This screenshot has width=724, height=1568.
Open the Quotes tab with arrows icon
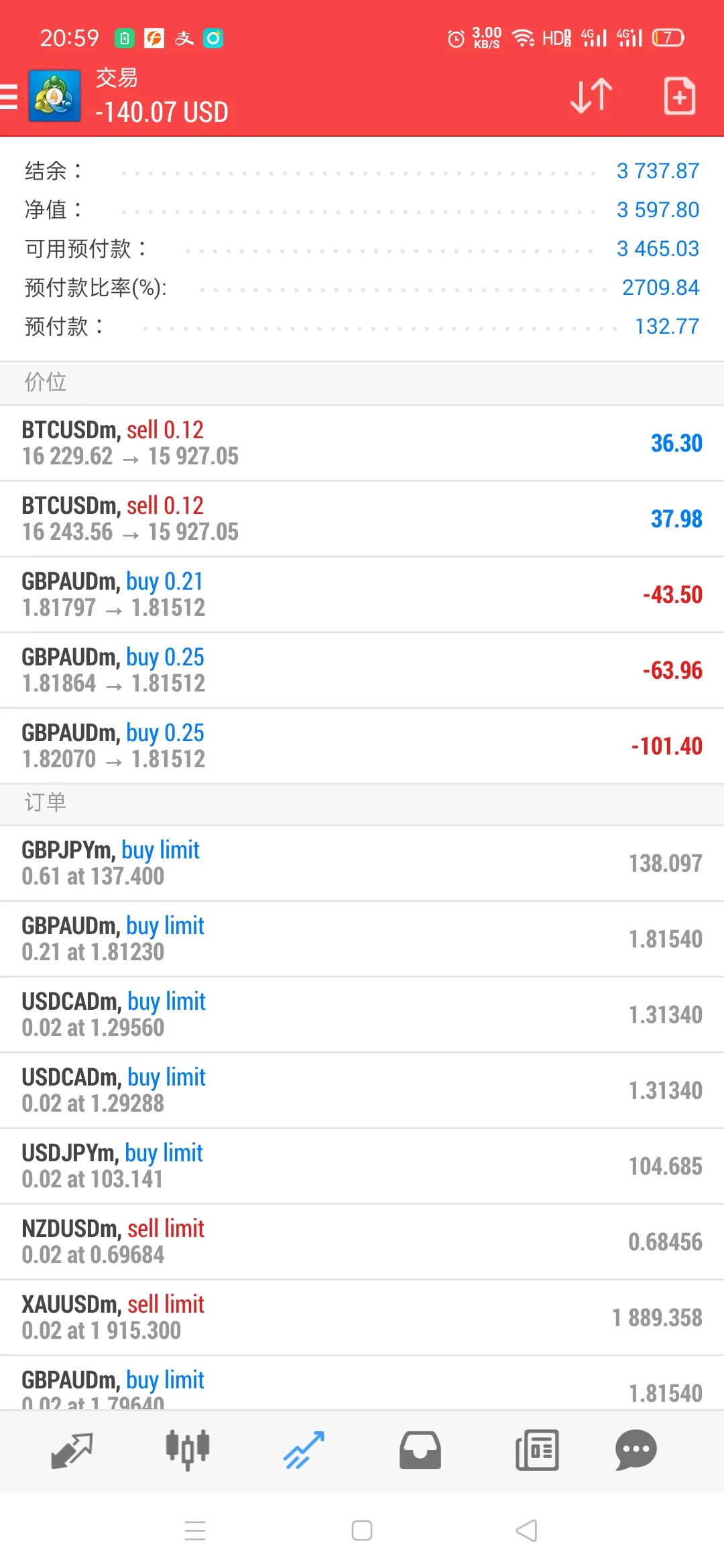click(x=72, y=1451)
